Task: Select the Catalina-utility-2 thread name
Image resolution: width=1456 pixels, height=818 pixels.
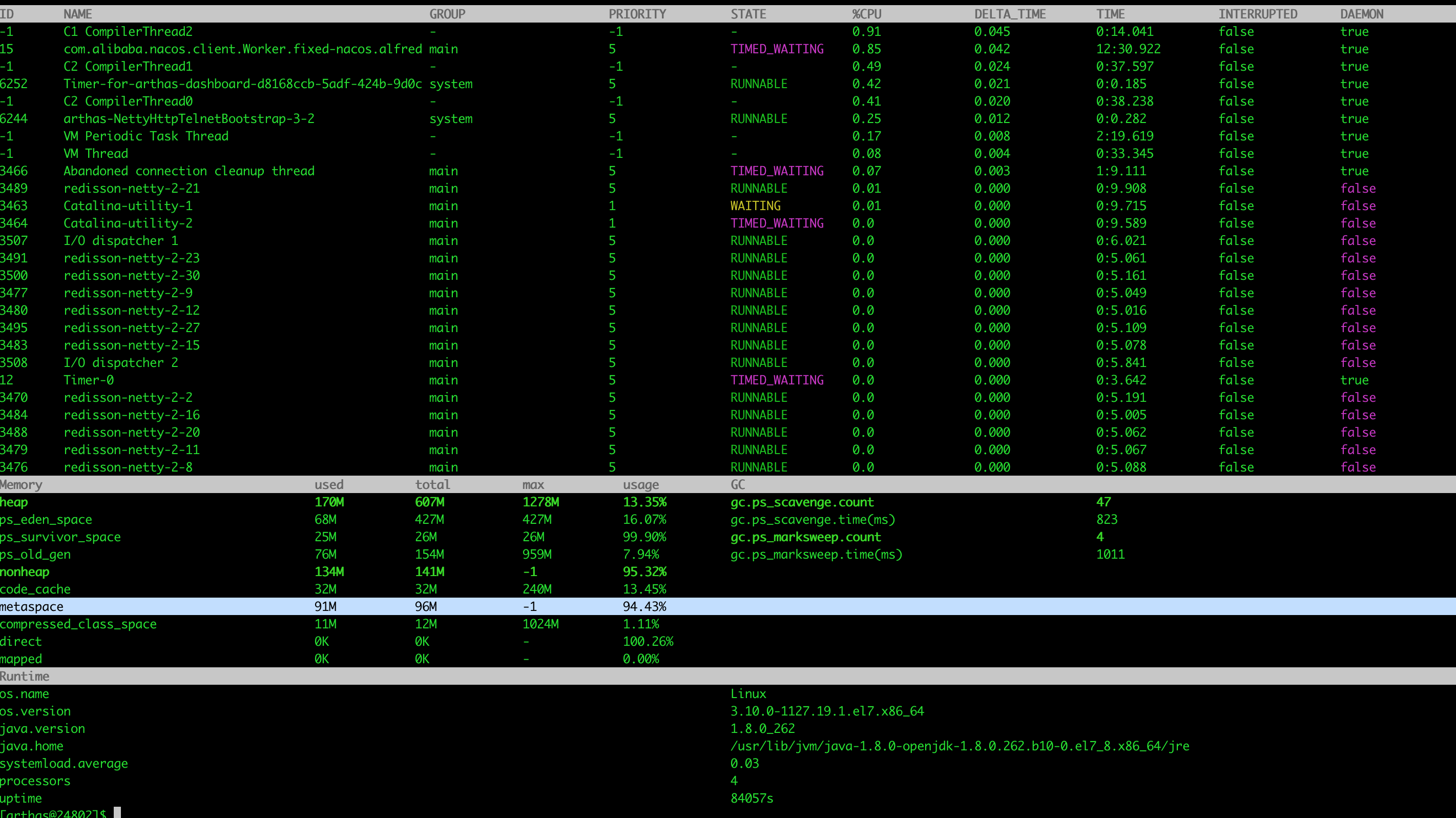Action: [x=128, y=223]
